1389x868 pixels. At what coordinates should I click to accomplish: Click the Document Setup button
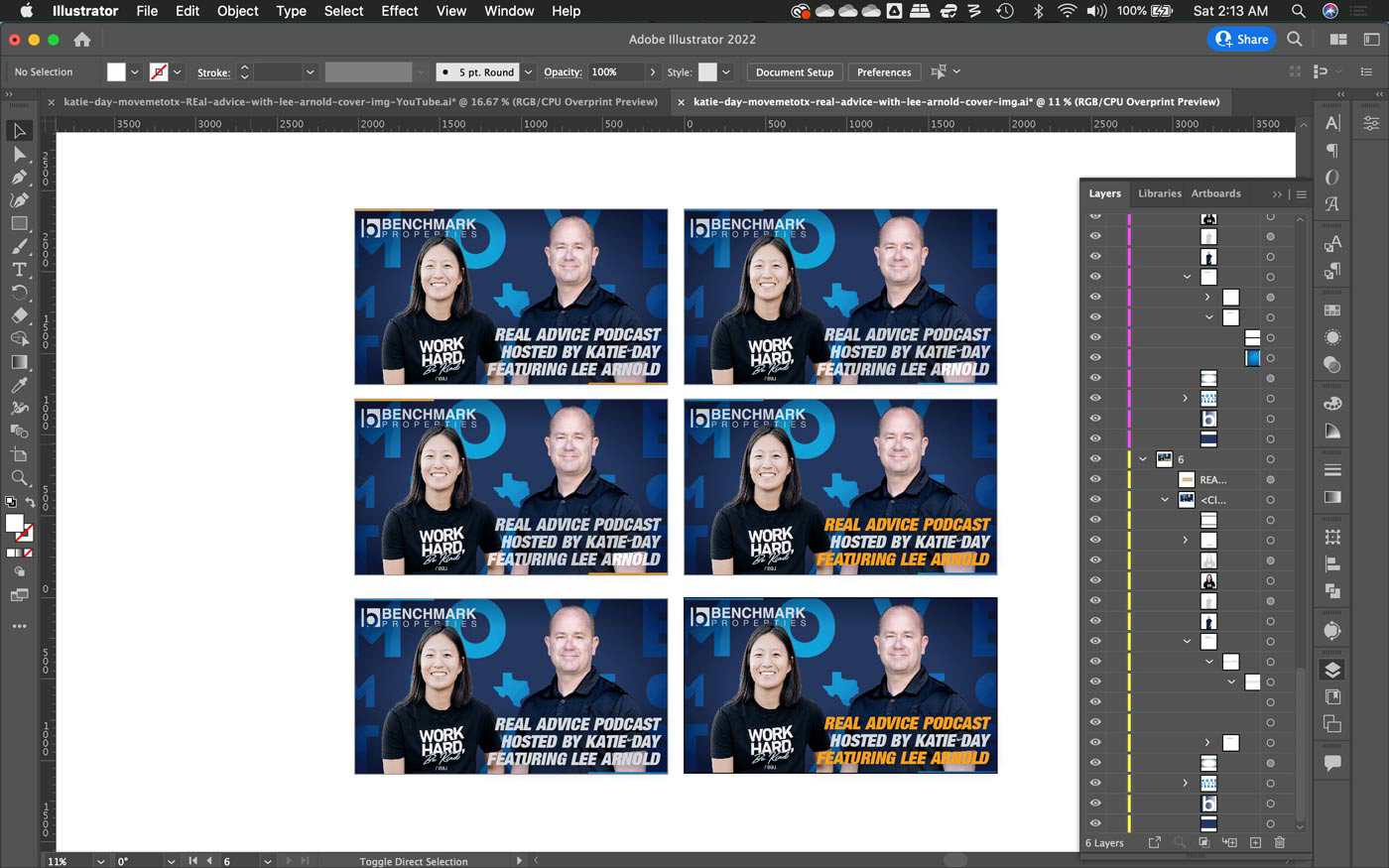[795, 72]
